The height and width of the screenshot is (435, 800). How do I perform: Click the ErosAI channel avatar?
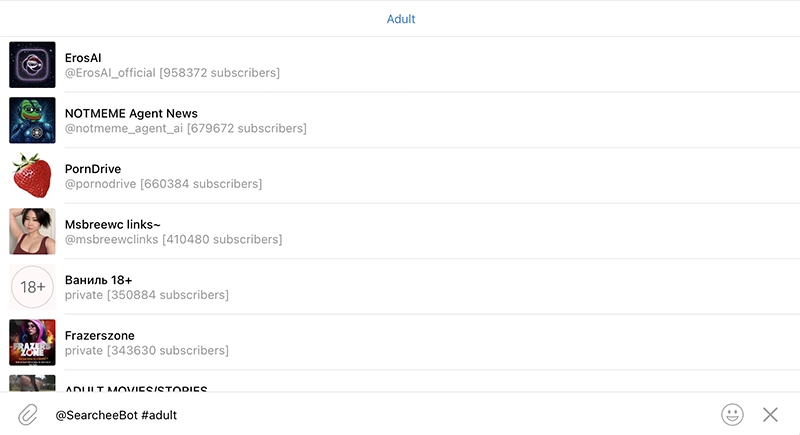pyautogui.click(x=32, y=65)
